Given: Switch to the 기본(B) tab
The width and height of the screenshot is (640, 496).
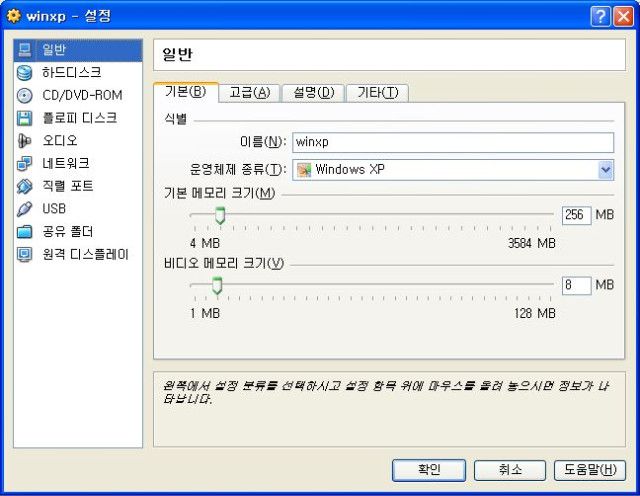Looking at the screenshot, I should pos(186,91).
